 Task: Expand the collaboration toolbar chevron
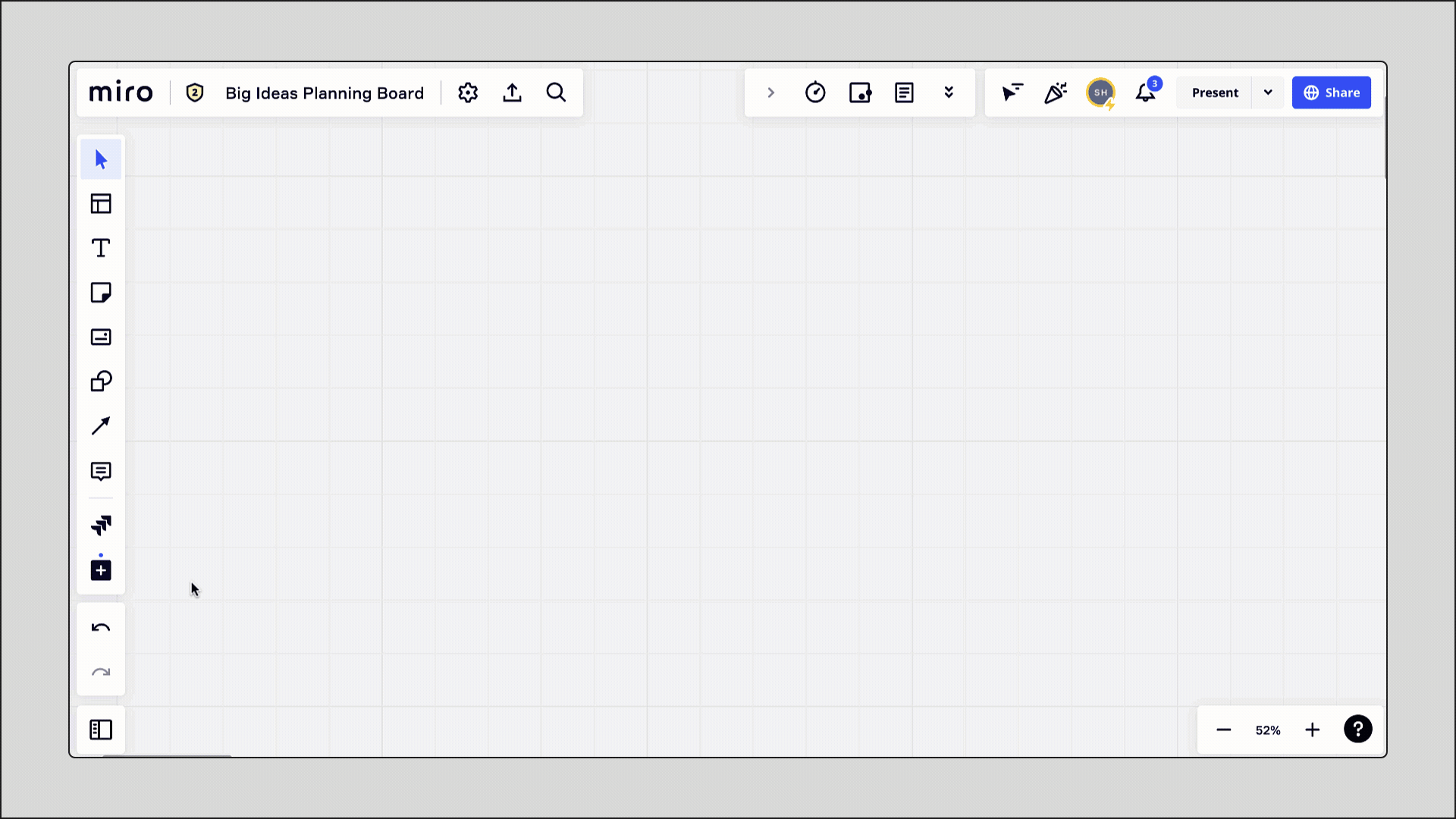click(x=771, y=93)
